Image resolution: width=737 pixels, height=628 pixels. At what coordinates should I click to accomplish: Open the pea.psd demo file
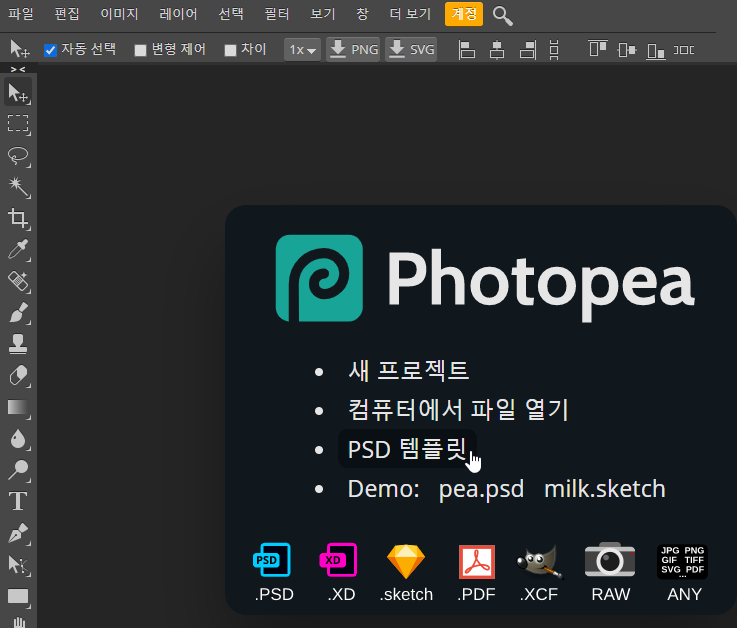(481, 489)
